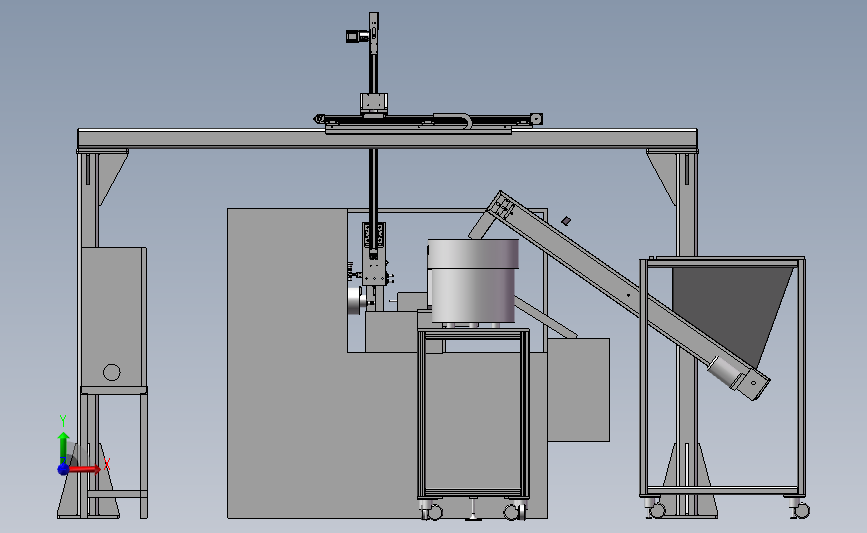The width and height of the screenshot is (867, 533).
Task: Select the small dark part falling from conveyor
Action: click(x=566, y=221)
